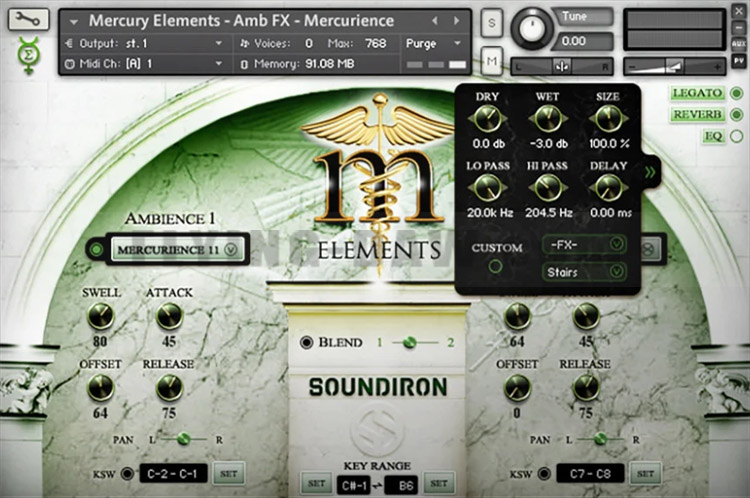Click the Tune knob
Image resolution: width=750 pixels, height=498 pixels.
(x=531, y=29)
